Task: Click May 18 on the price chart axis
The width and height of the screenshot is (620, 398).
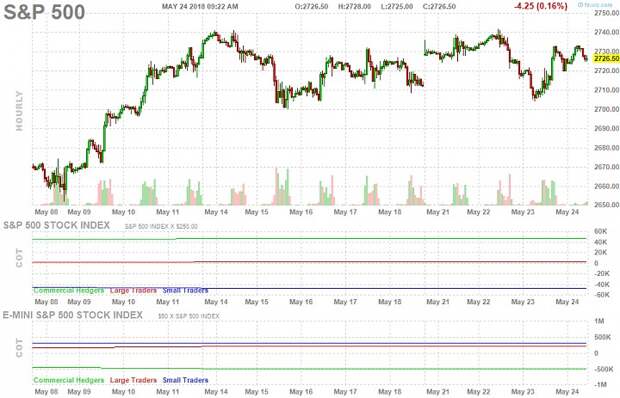Action: click(389, 212)
